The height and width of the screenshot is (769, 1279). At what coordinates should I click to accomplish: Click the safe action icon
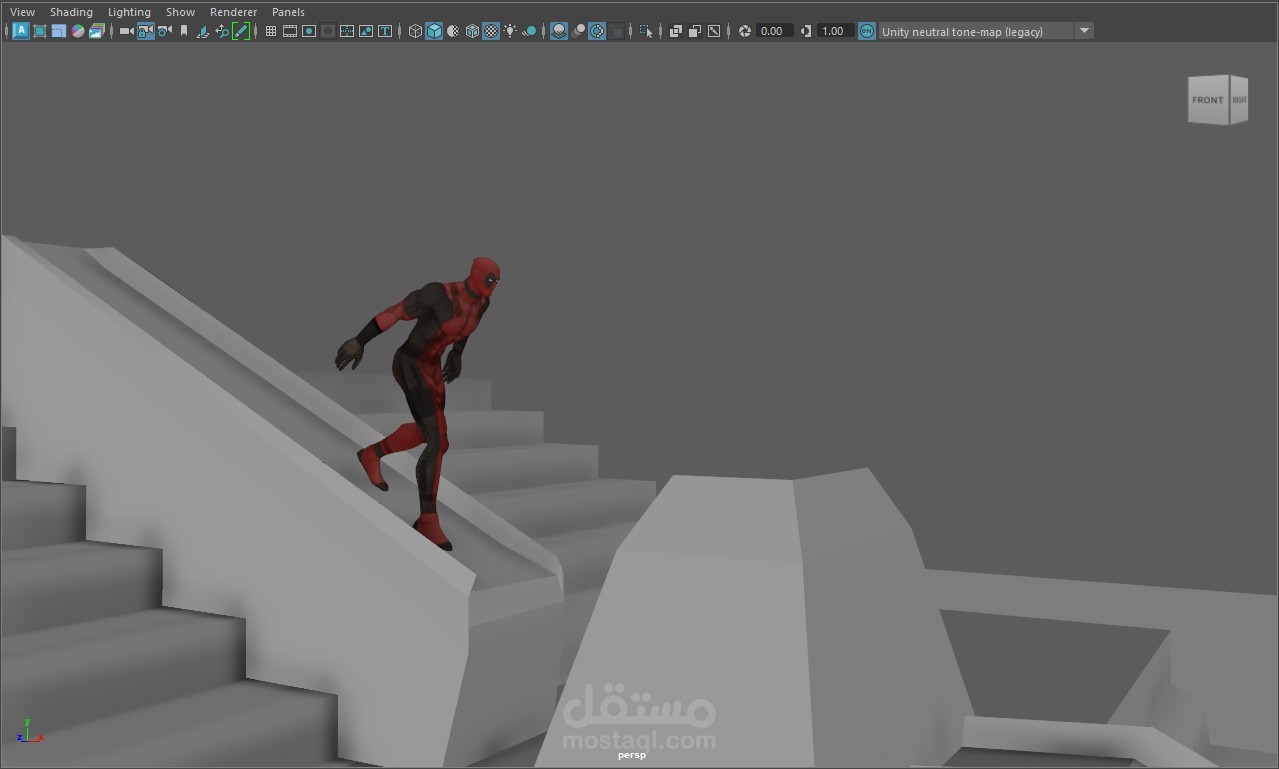point(366,31)
